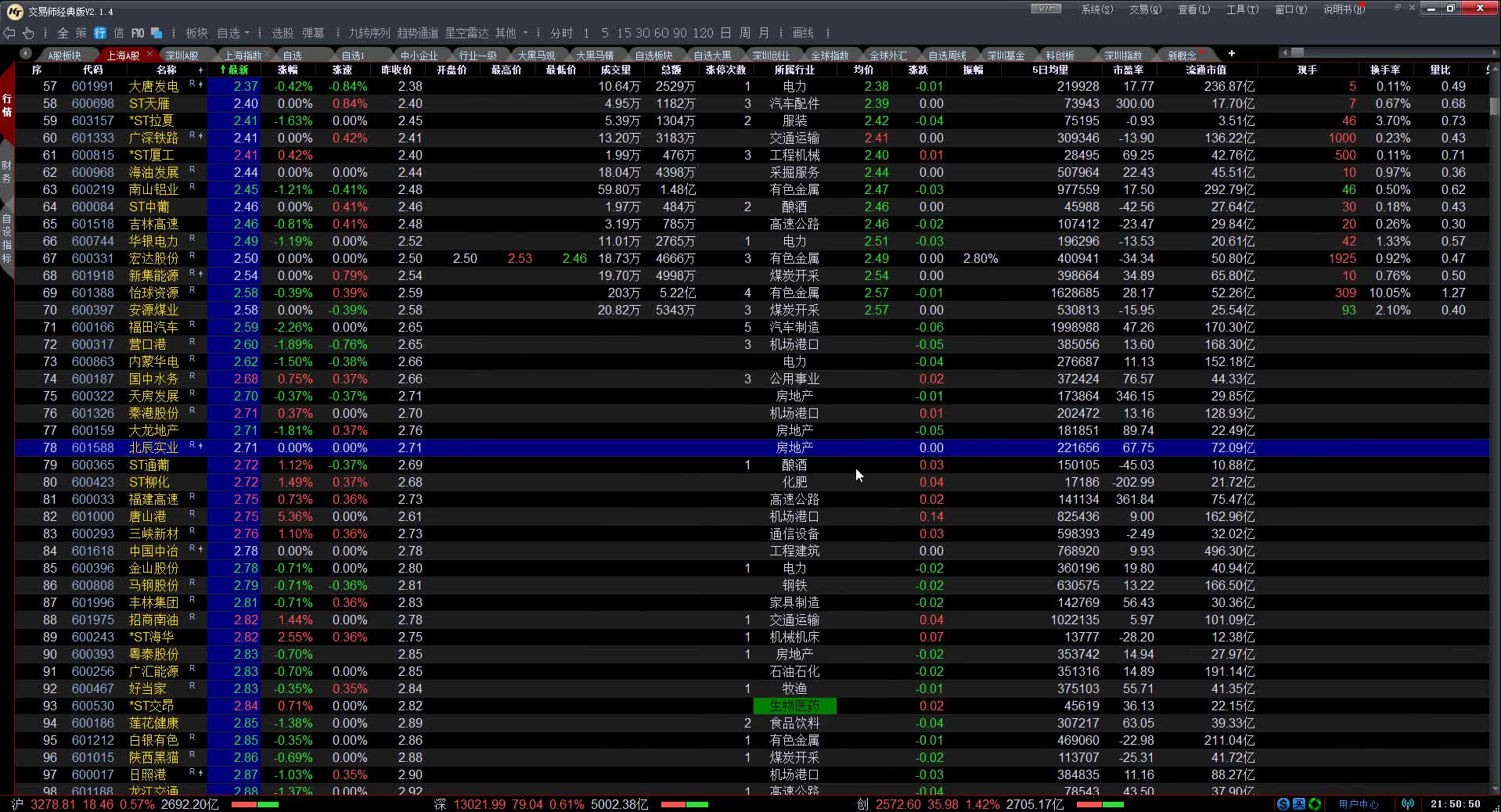Click the VIP badge in title bar
The height and width of the screenshot is (812, 1501).
point(1046,9)
